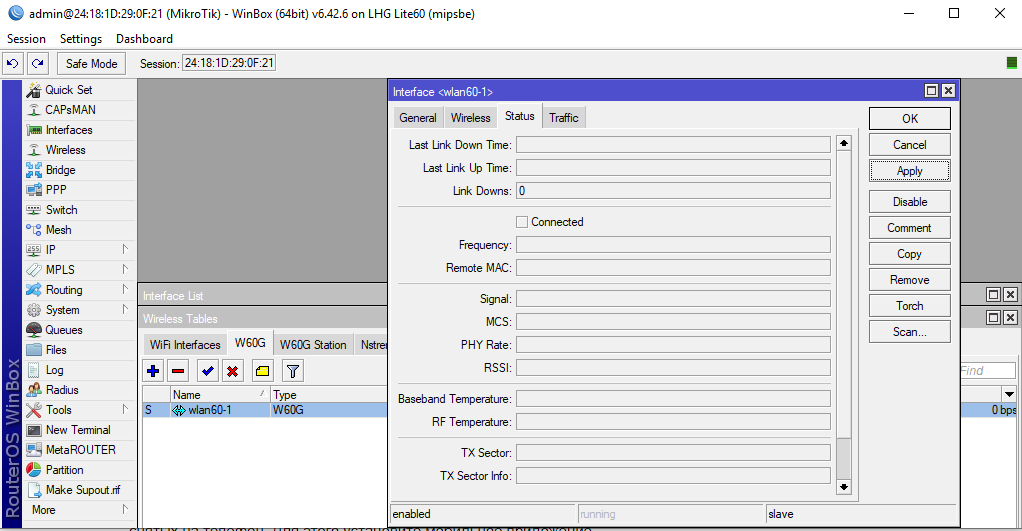Click the Torch button
The width and height of the screenshot is (1022, 531).
tap(909, 306)
